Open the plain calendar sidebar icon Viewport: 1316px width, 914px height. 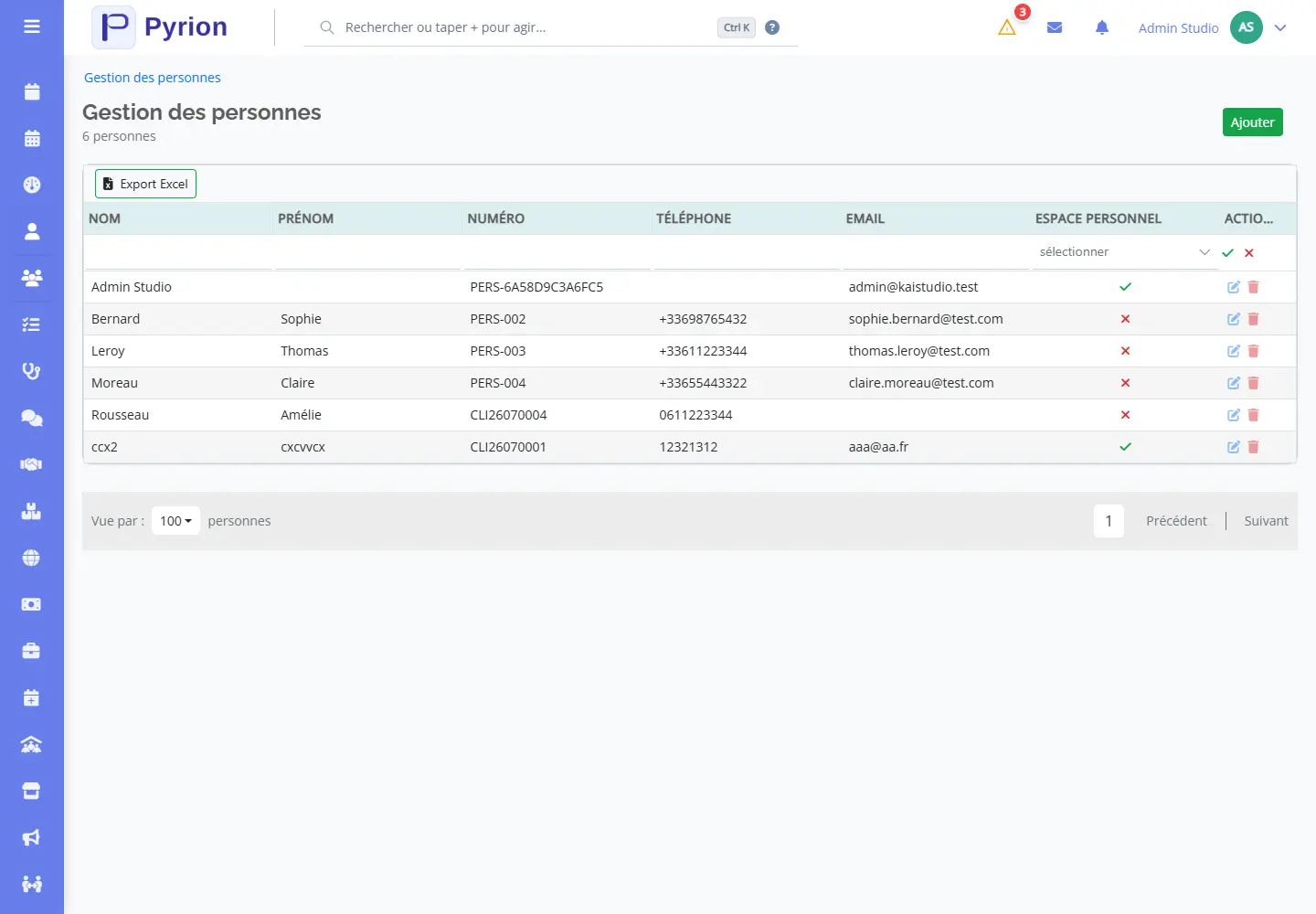tap(32, 91)
